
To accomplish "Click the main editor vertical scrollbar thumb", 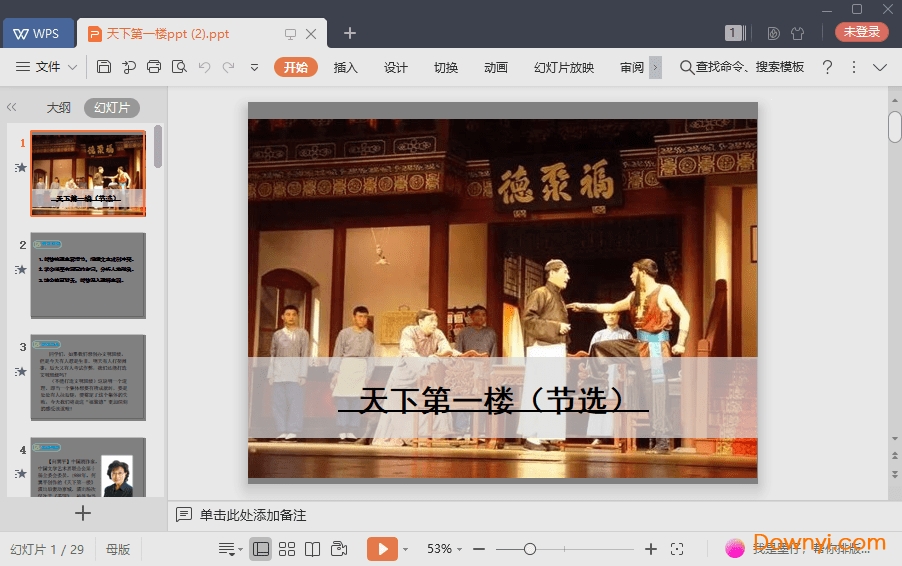I will click(x=895, y=127).
